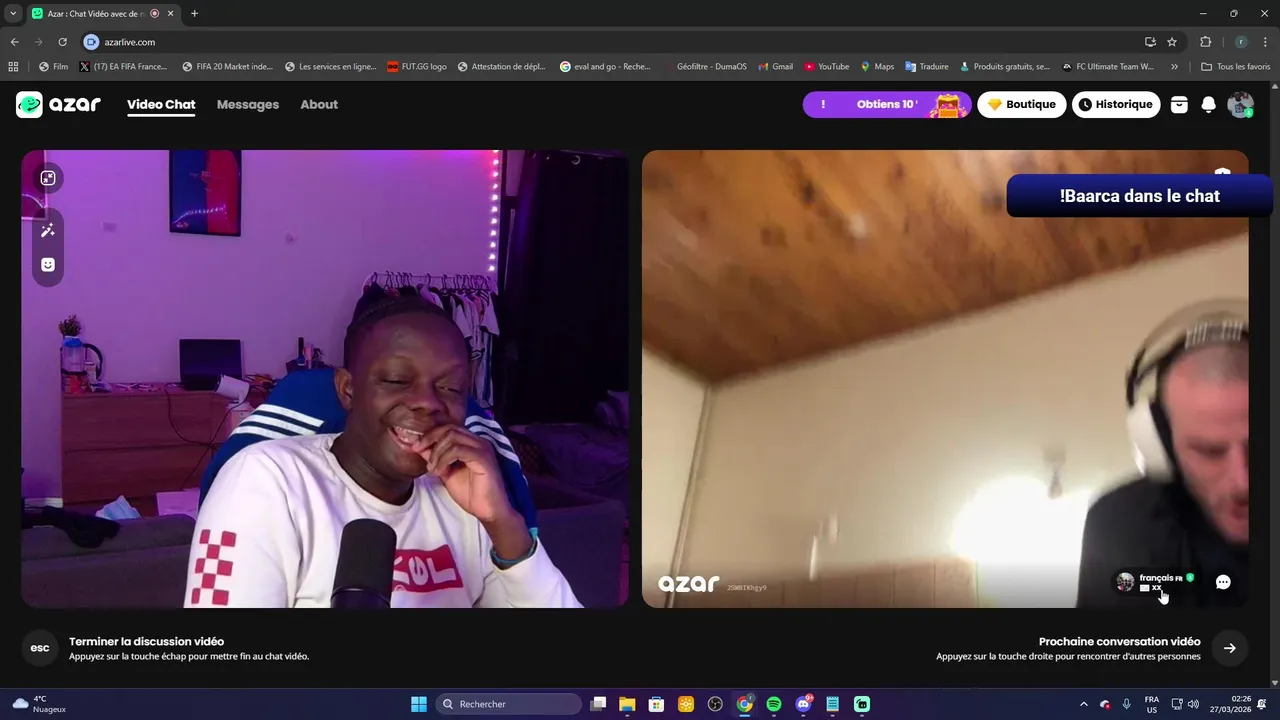
Task: Open Notepad from the taskbar
Action: tap(832, 704)
